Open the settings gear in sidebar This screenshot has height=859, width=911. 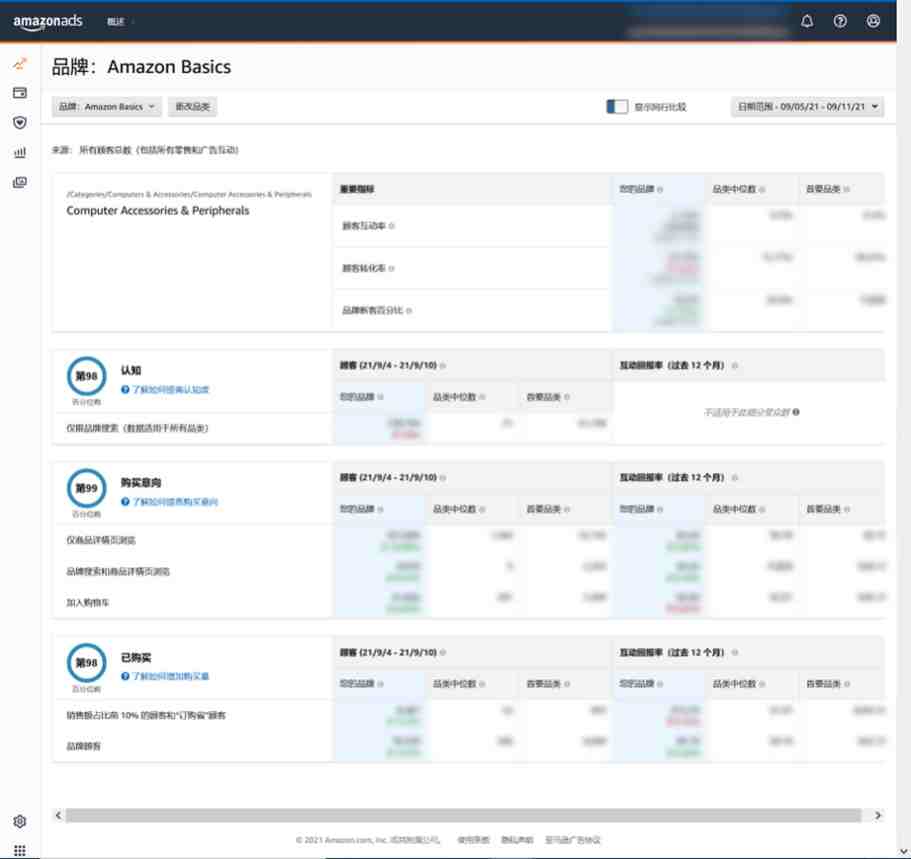20,821
